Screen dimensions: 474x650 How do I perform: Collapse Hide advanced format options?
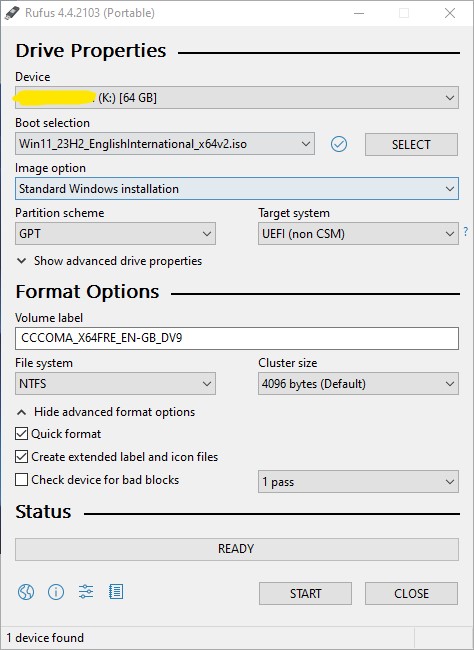point(105,412)
